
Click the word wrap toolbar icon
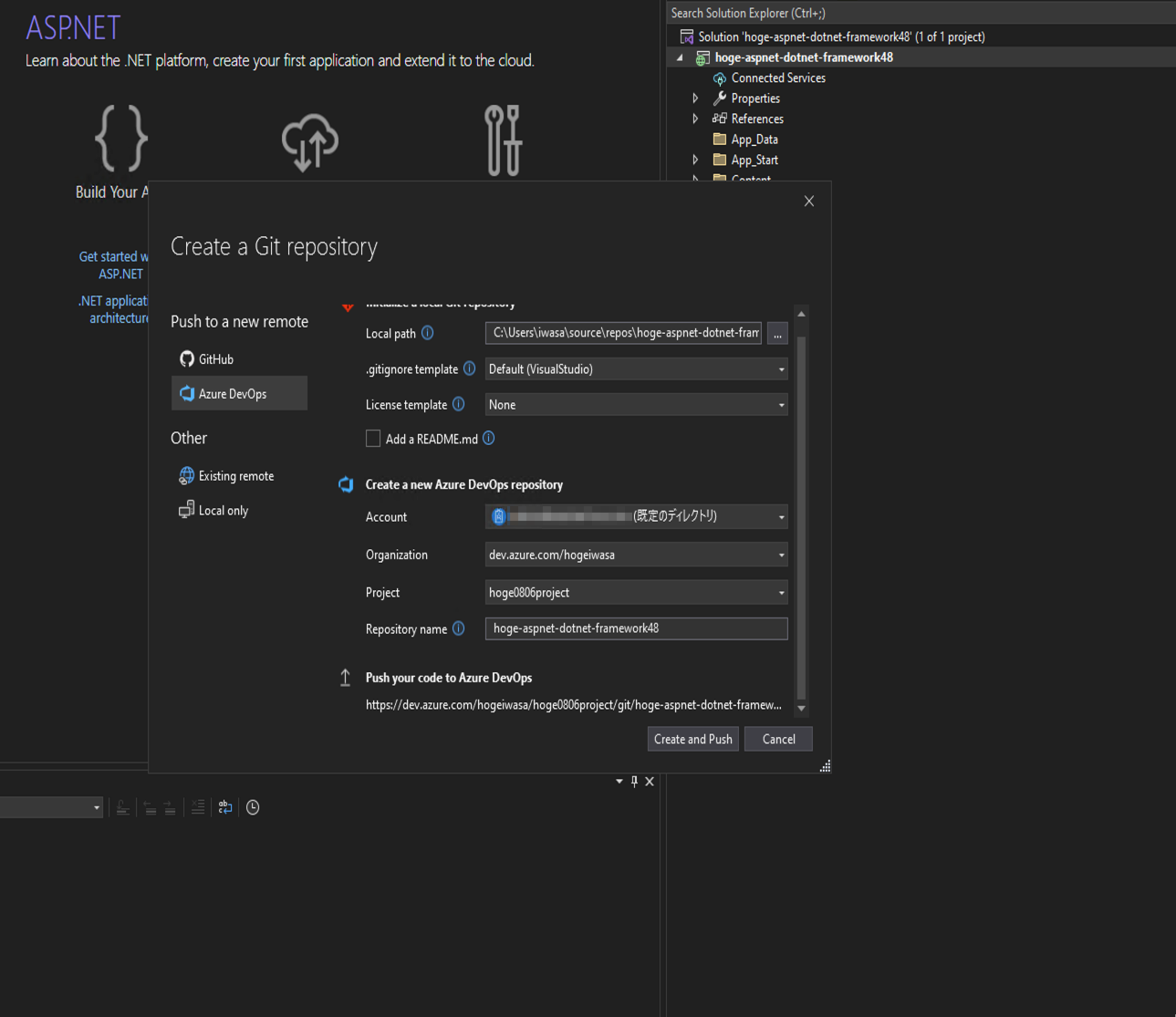[225, 807]
